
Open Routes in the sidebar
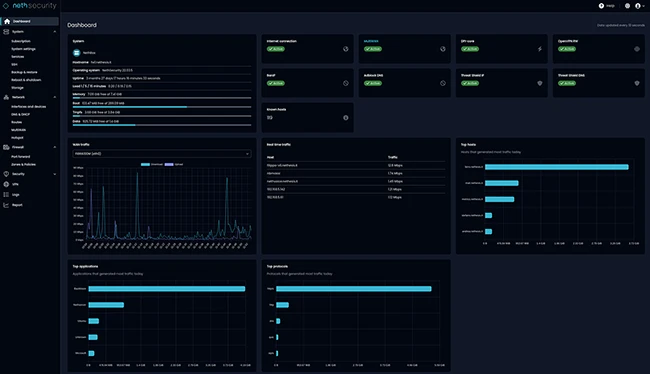pos(17,122)
